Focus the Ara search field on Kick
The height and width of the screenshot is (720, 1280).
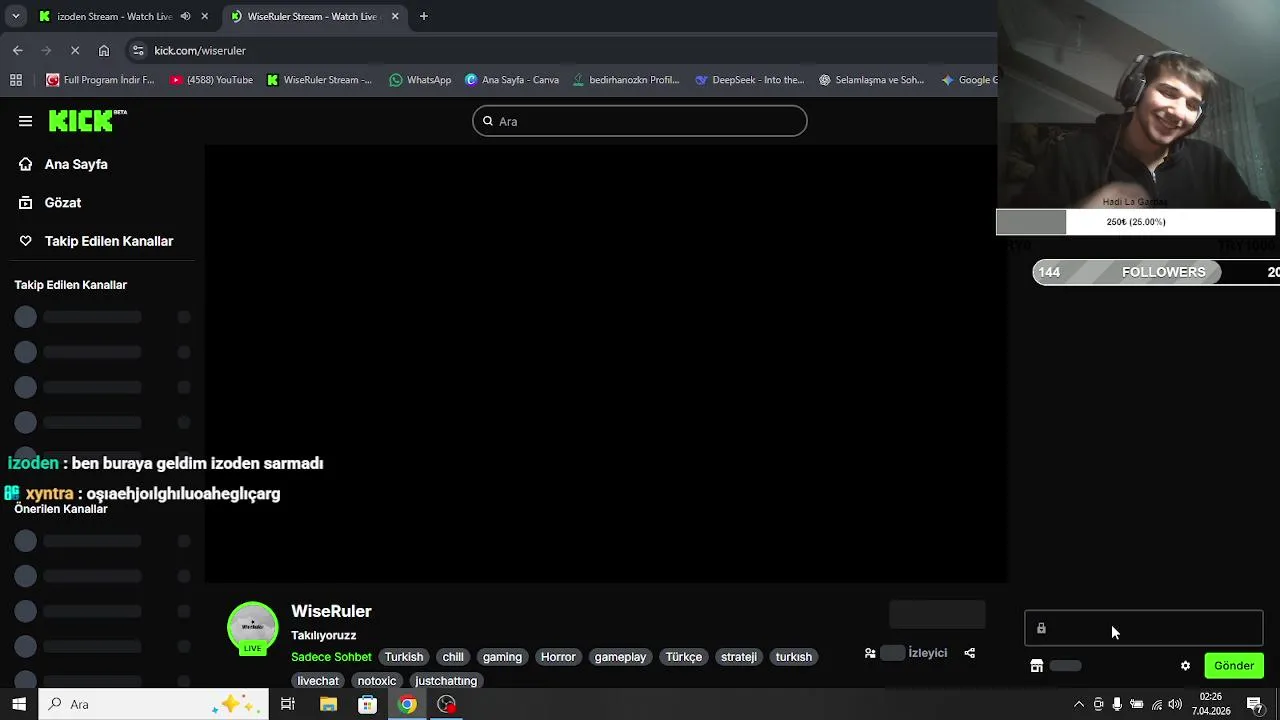[640, 121]
